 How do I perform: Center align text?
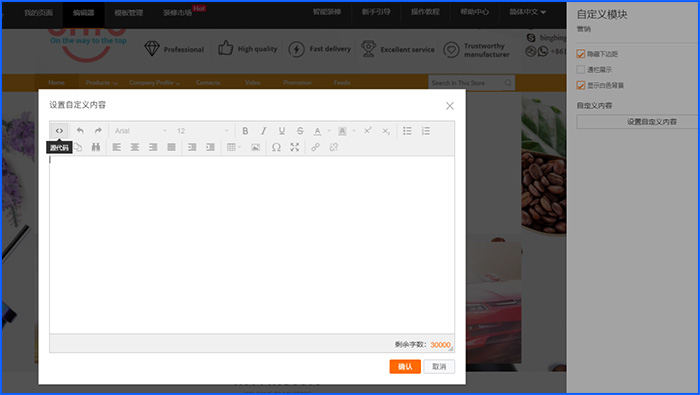[135, 147]
